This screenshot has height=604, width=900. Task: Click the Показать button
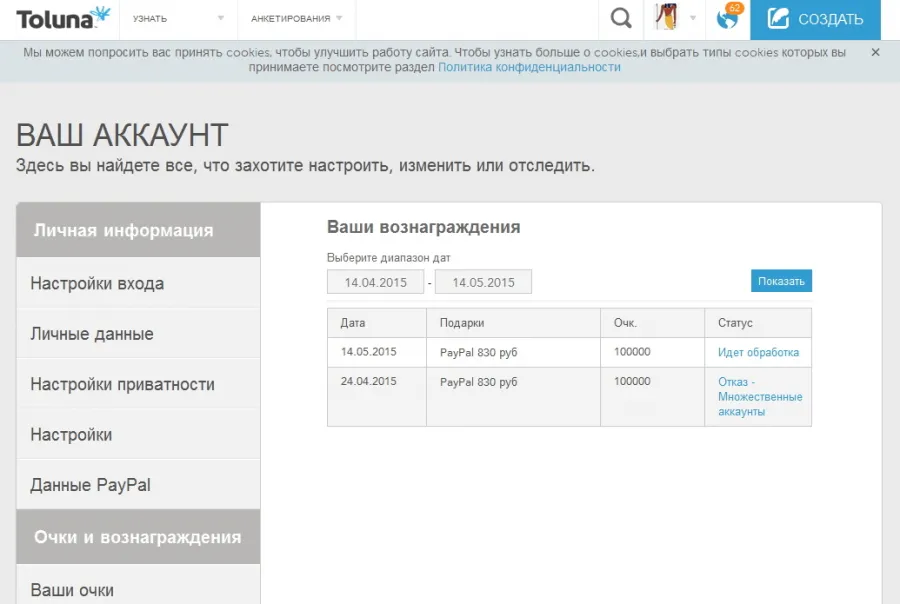pos(781,281)
